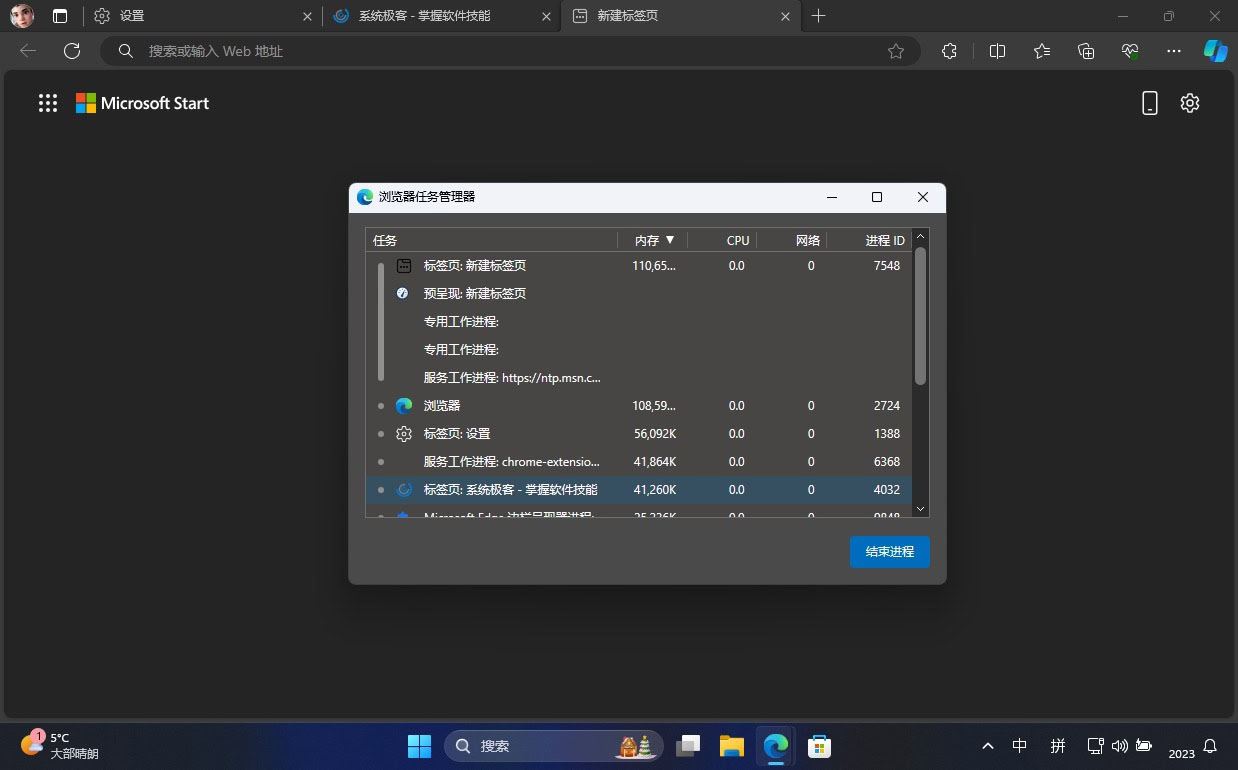
Task: Open the Windows Start menu
Action: click(x=419, y=746)
